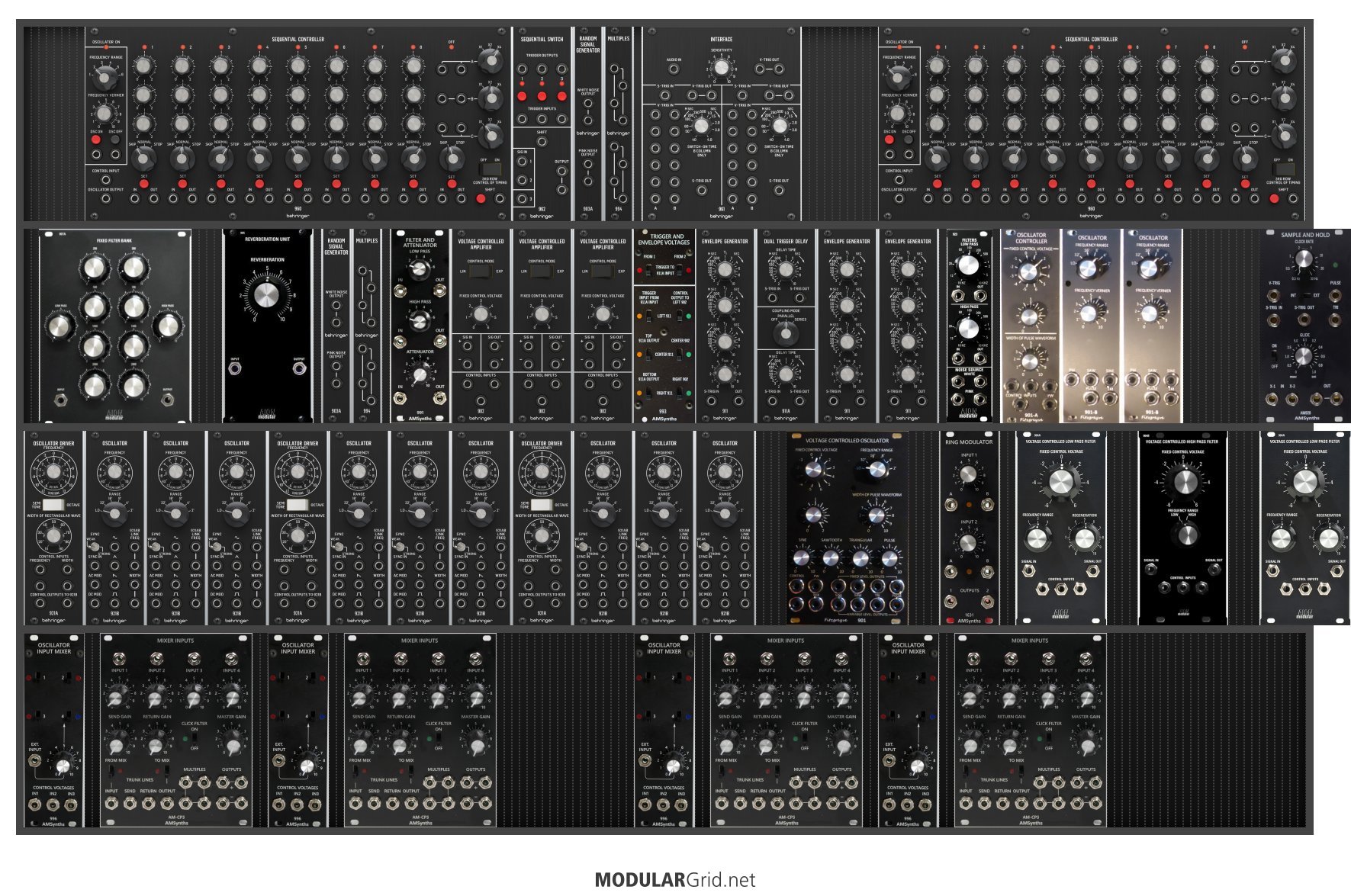Click red trigger button 2 on Sequential Switch
Image resolution: width=1351 pixels, height=896 pixels.
click(x=542, y=96)
